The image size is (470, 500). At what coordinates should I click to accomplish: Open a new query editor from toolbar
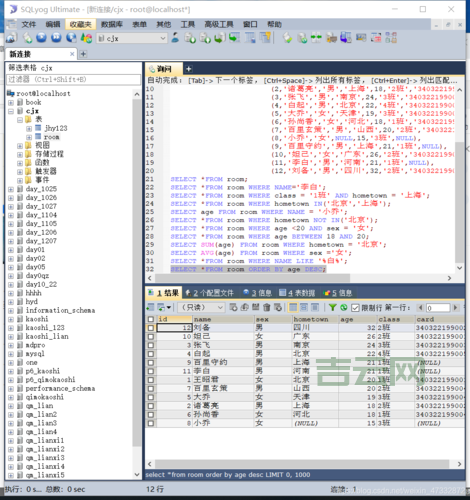tap(27, 38)
